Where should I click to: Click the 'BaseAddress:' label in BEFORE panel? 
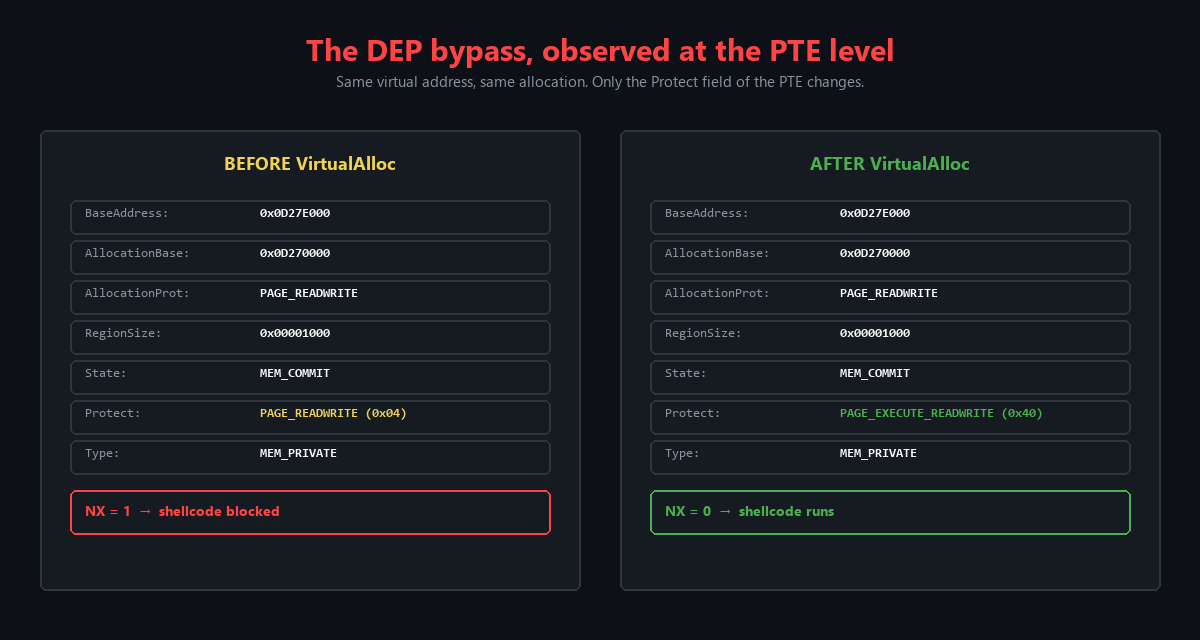[127, 214]
